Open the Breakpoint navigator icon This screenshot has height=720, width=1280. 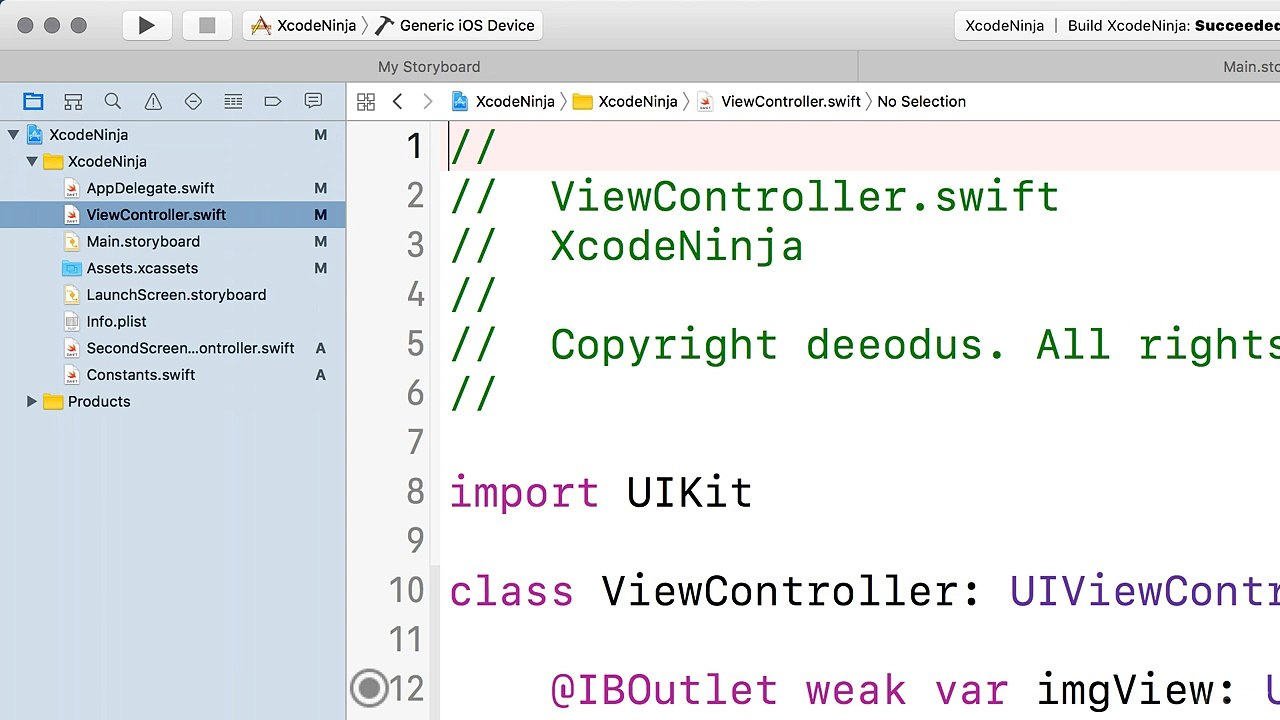point(273,101)
